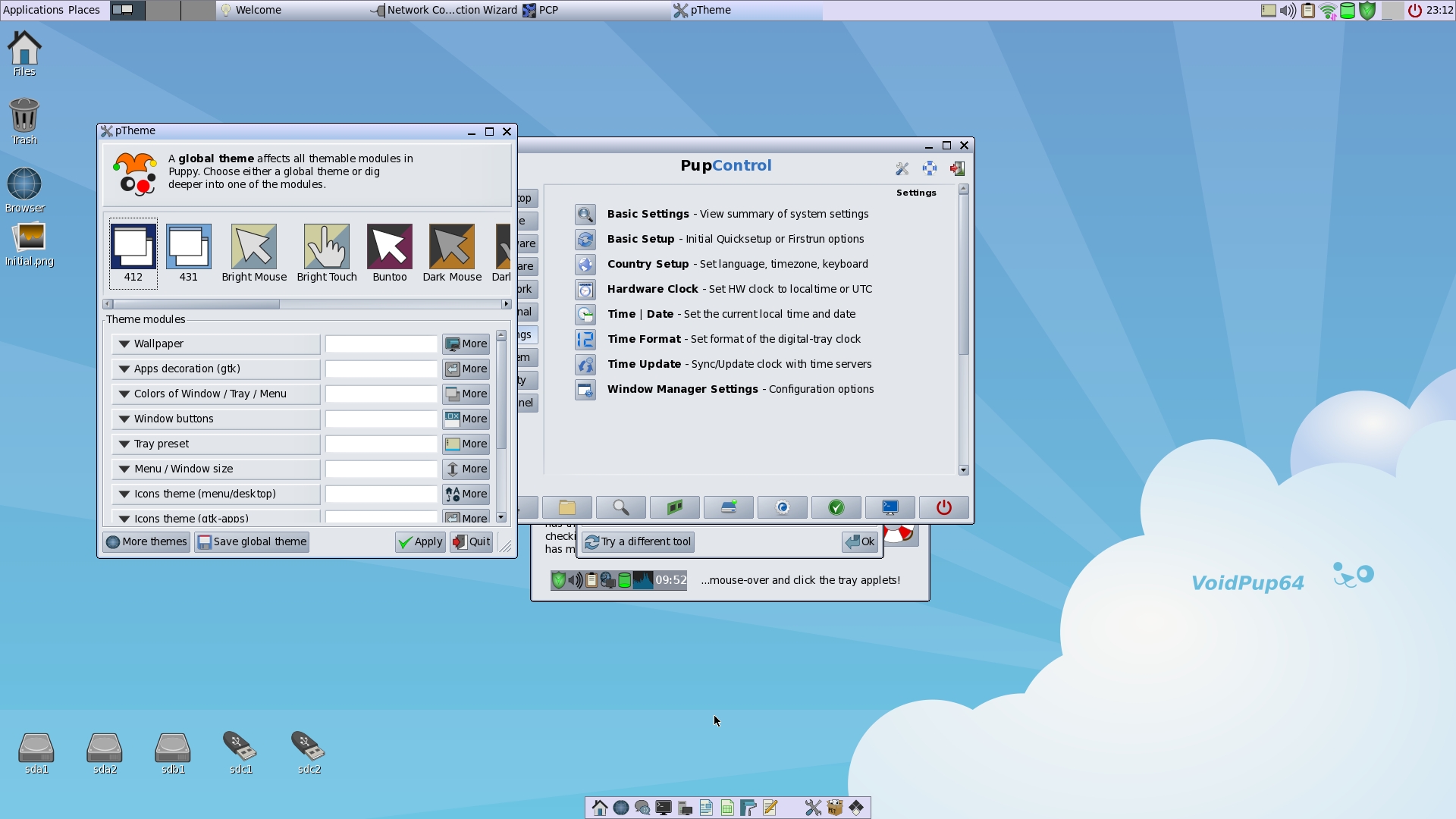Choose the Buntoo theme thumbnail
Image resolution: width=1456 pixels, height=819 pixels.
click(389, 247)
